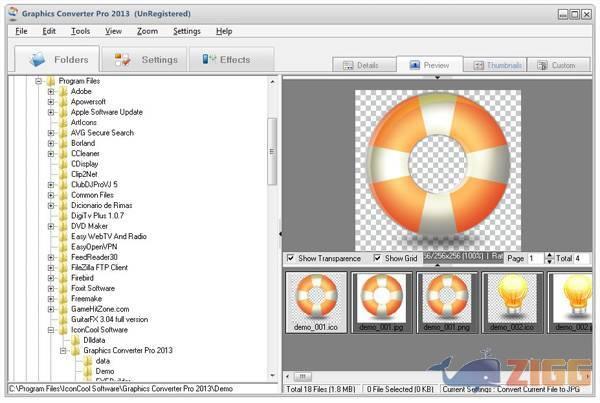
Task: Open the Settings panel tab
Action: (x=147, y=60)
